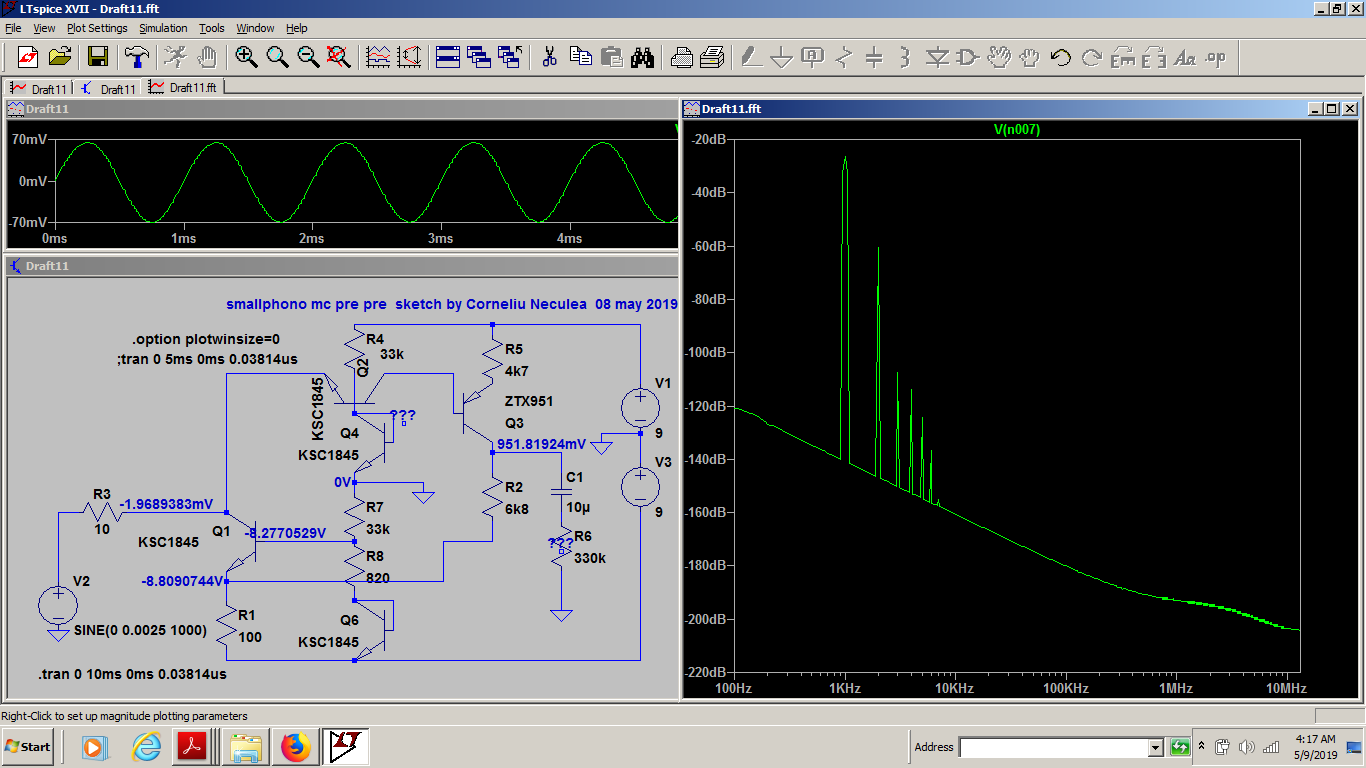Open Internet Explorer from the taskbar
This screenshot has width=1366, height=768.
pyautogui.click(x=146, y=747)
